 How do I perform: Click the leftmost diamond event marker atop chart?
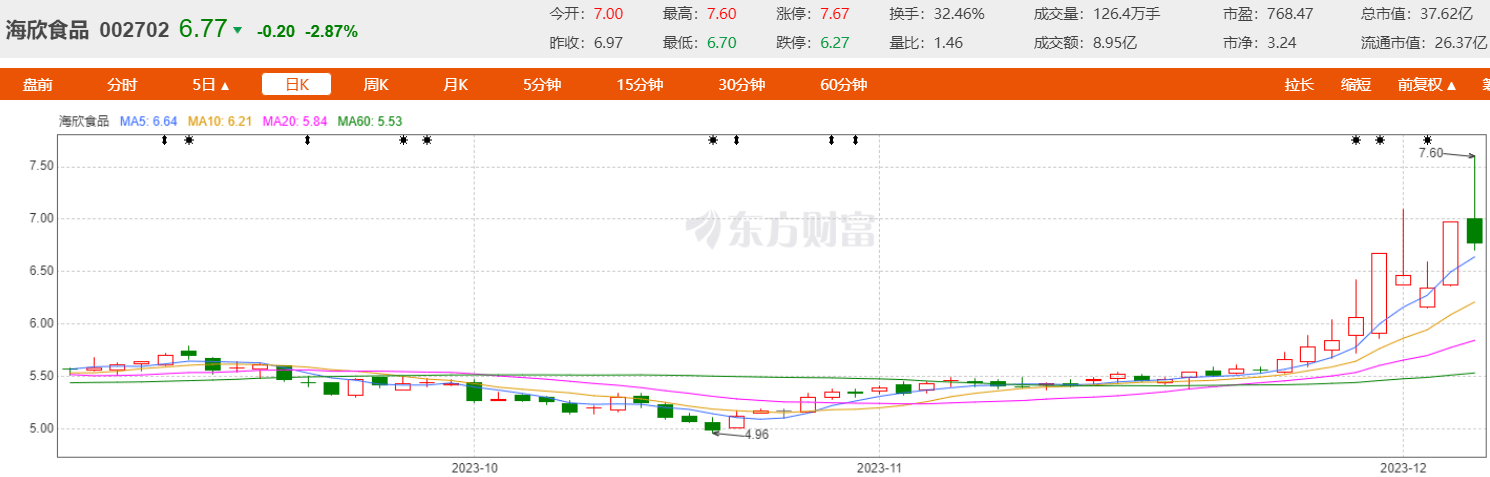tap(164, 140)
